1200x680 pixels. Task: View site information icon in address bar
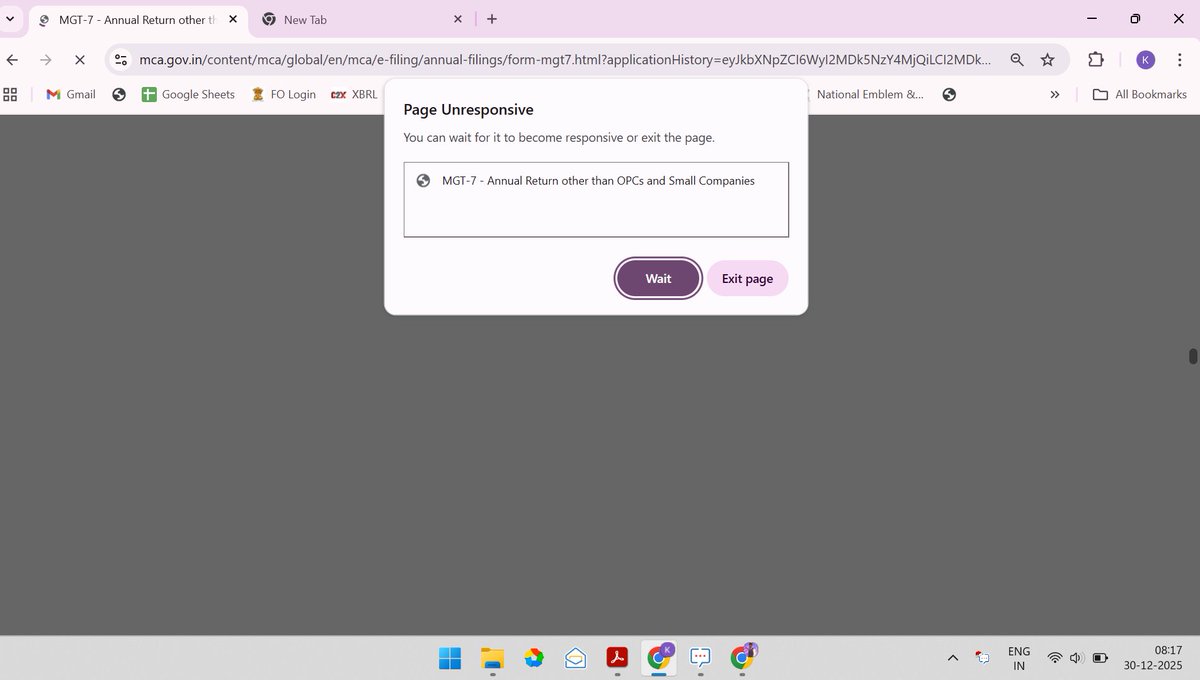tap(120, 60)
